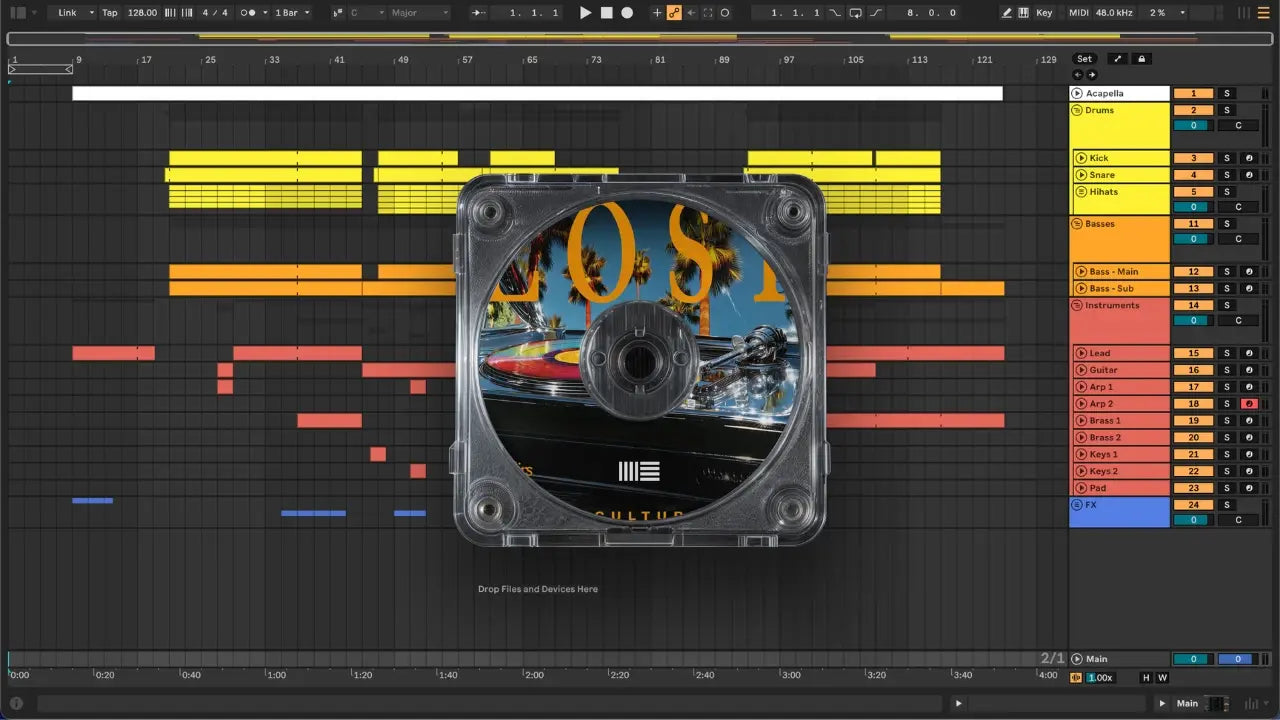Viewport: 1280px width, 720px height.
Task: Click the bar 57 marker on ruler
Action: pos(466,60)
